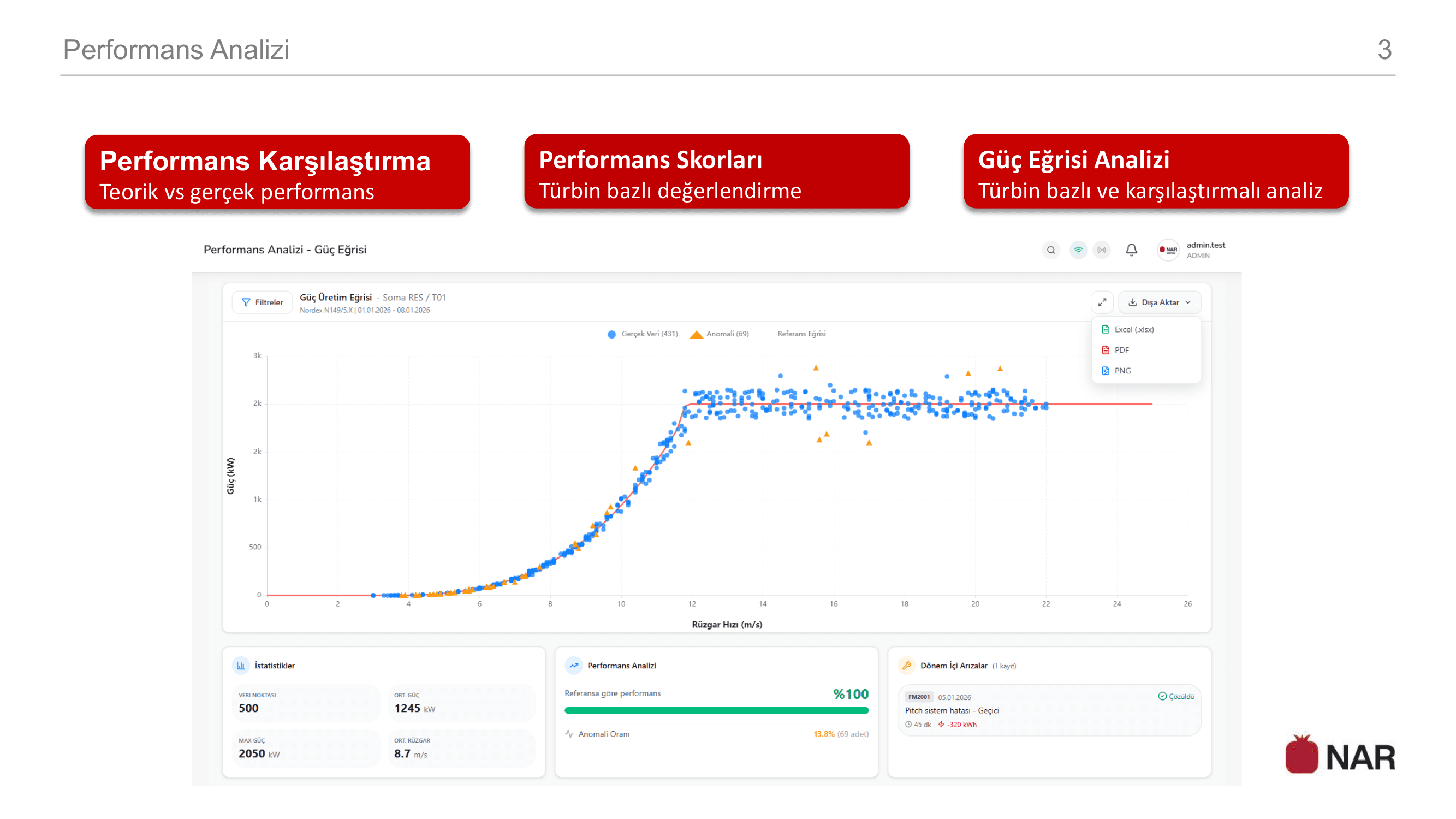Select PDF export option
This screenshot has height=819, width=1456.
point(1121,350)
